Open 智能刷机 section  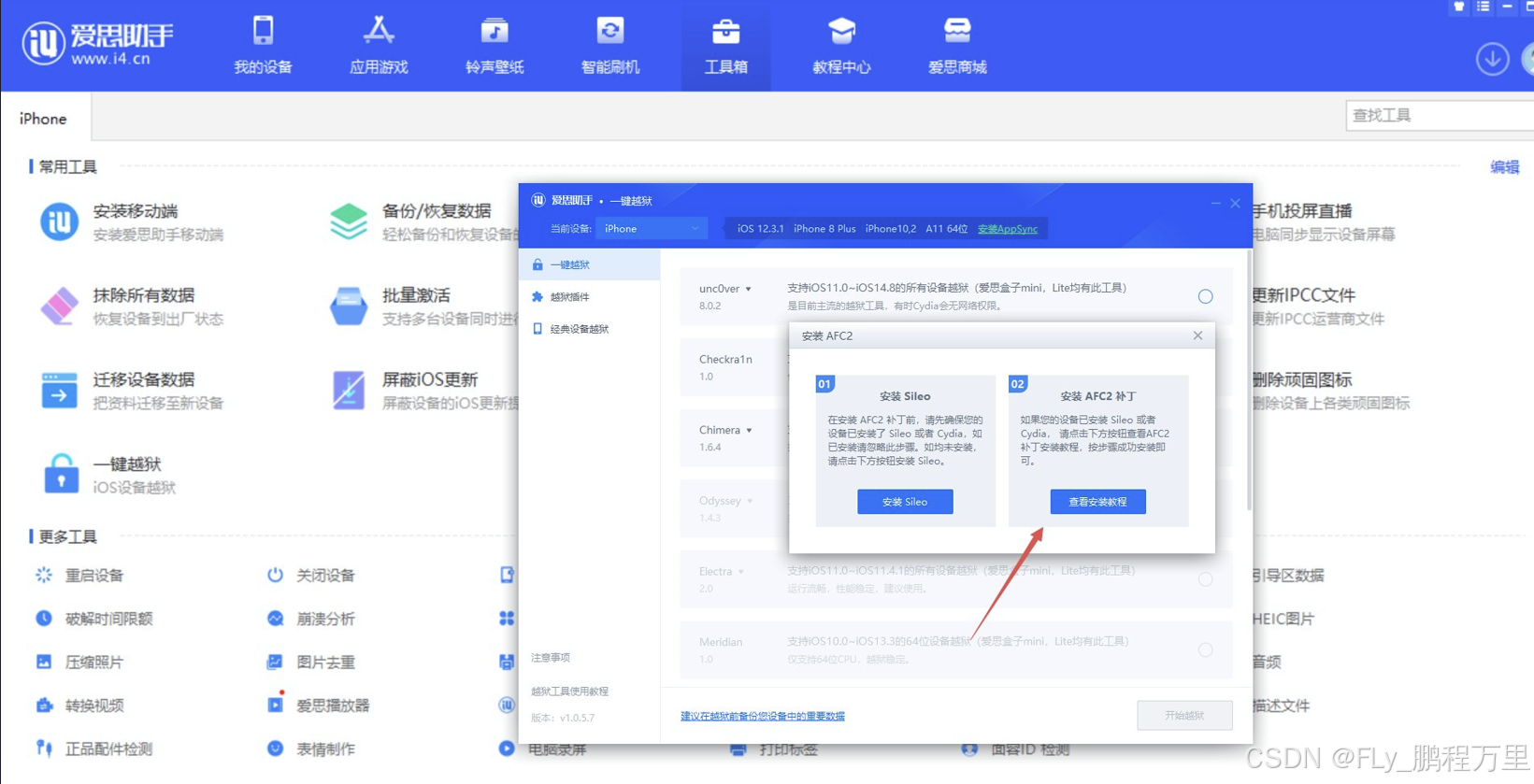point(610,46)
